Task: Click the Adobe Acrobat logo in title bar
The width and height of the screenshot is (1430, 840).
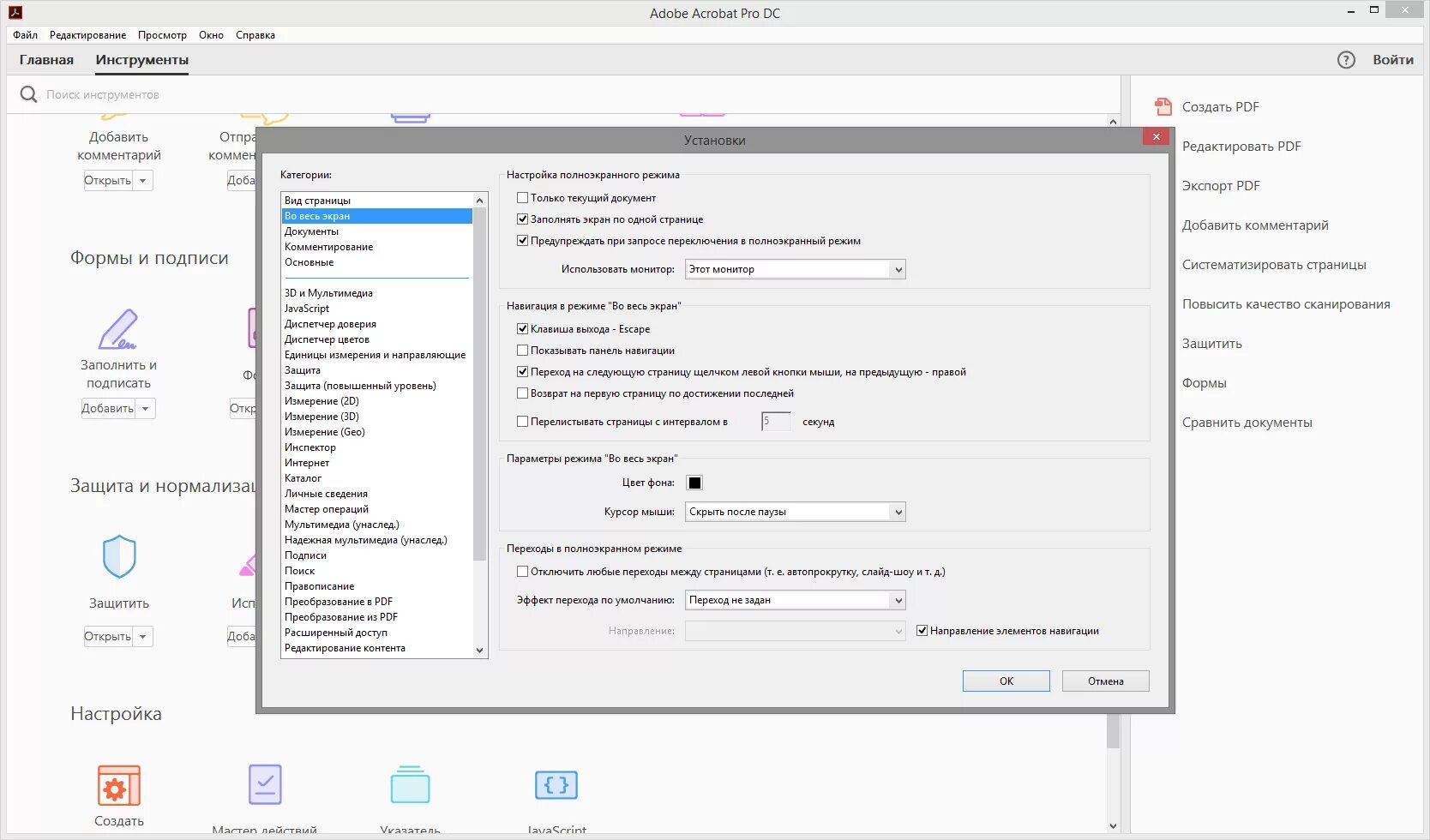Action: point(15,13)
